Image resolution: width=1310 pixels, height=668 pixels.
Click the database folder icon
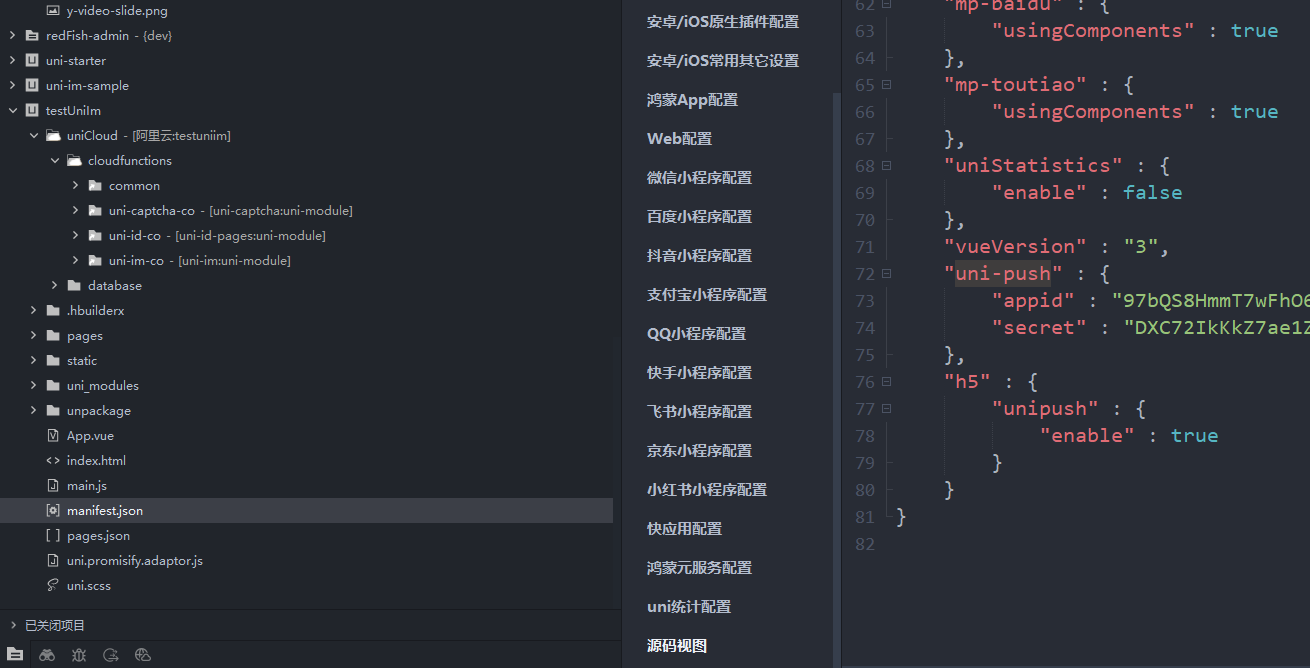click(x=74, y=285)
